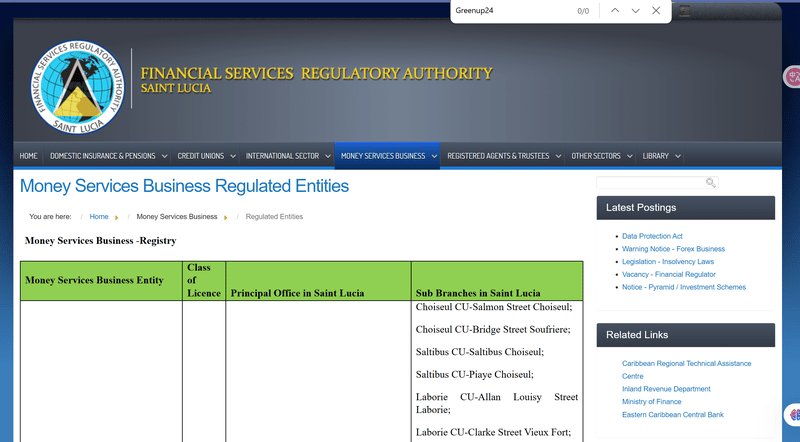
Task: Open the Library menu
Action: 656,156
